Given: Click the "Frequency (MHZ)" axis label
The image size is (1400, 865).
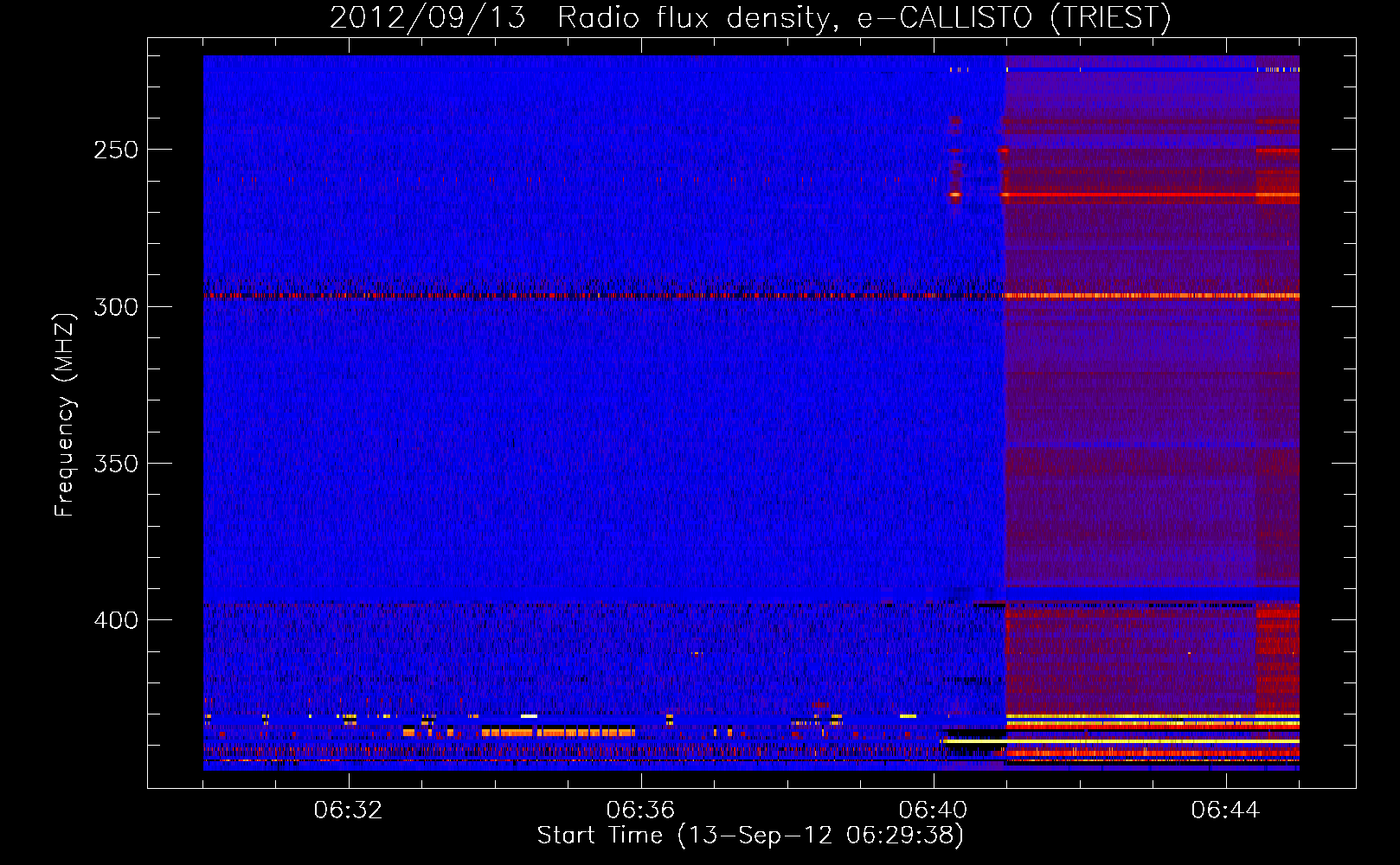Looking at the screenshot, I should (x=65, y=414).
